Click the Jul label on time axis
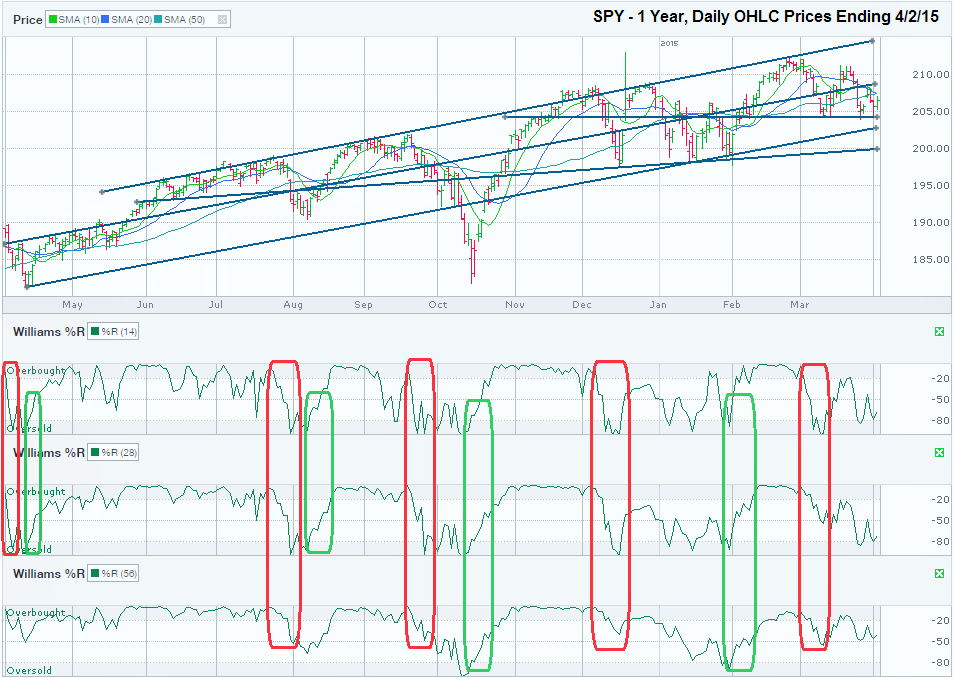954x678 pixels. coord(216,304)
